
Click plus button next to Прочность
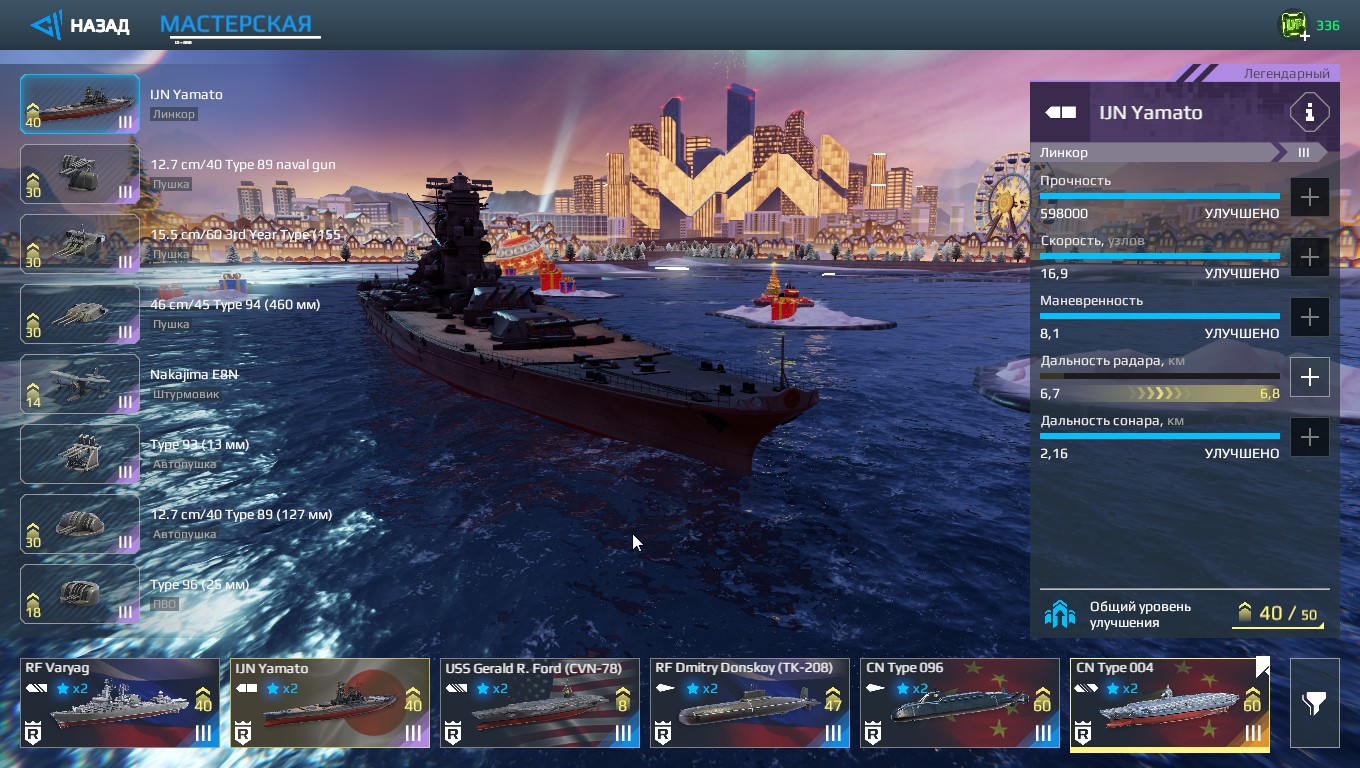(1309, 197)
